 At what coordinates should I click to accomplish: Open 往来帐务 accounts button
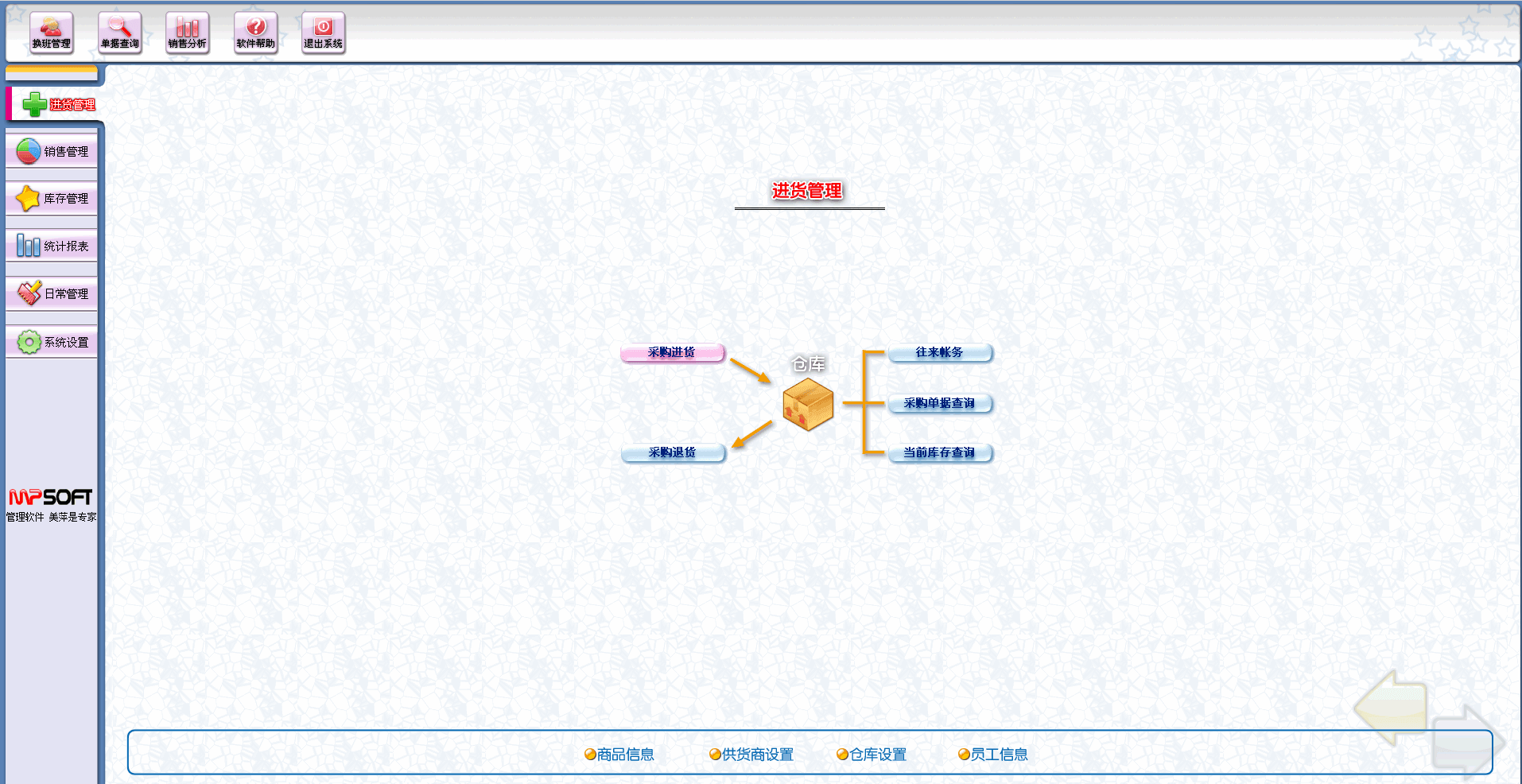pos(940,352)
